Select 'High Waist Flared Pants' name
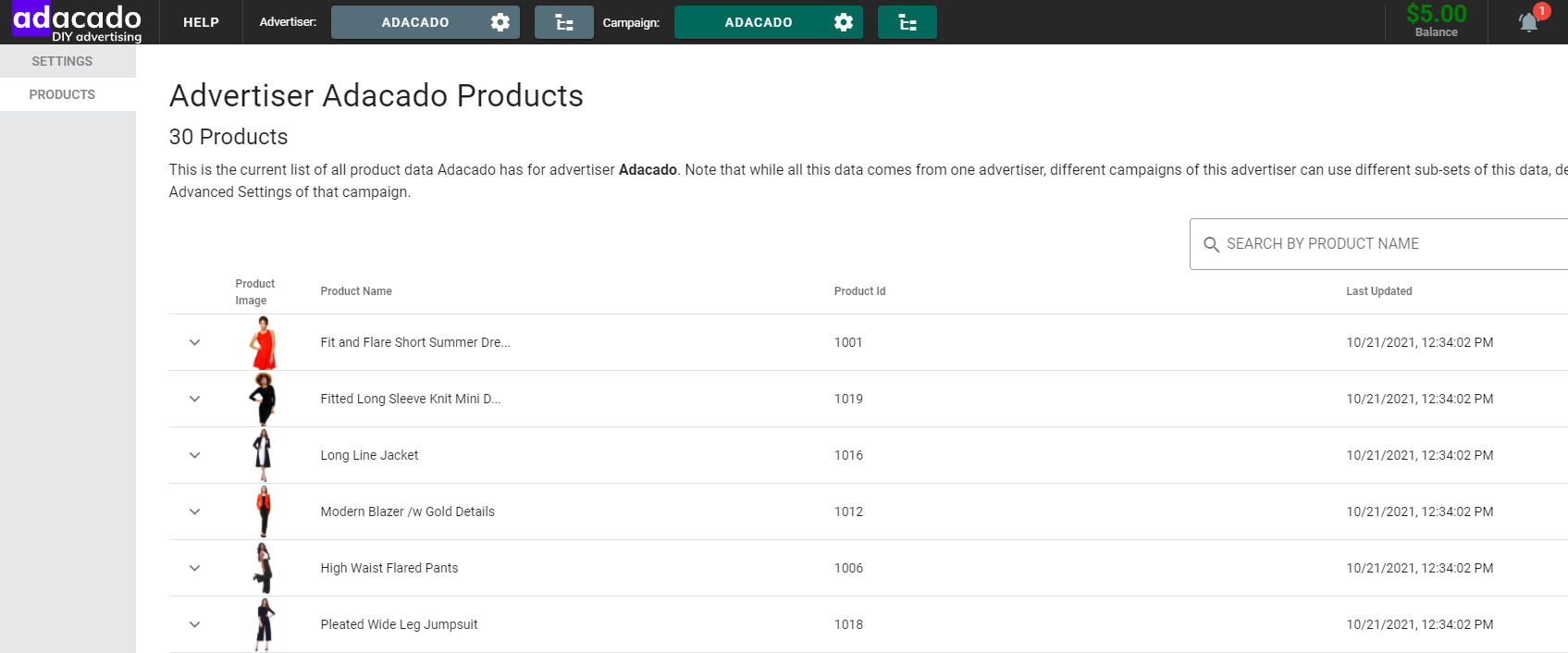Image resolution: width=1568 pixels, height=653 pixels. pos(389,568)
